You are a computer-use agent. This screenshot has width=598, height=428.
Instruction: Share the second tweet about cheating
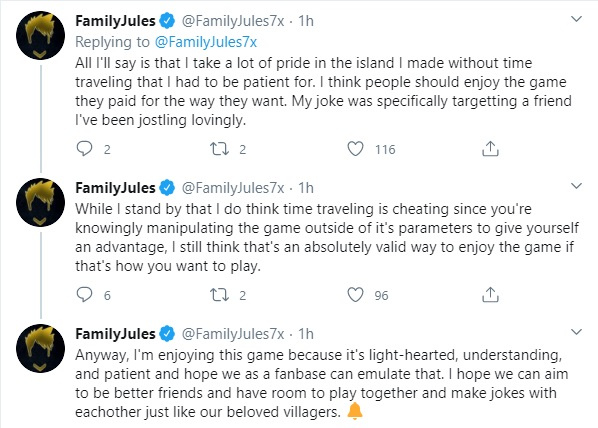tap(490, 295)
